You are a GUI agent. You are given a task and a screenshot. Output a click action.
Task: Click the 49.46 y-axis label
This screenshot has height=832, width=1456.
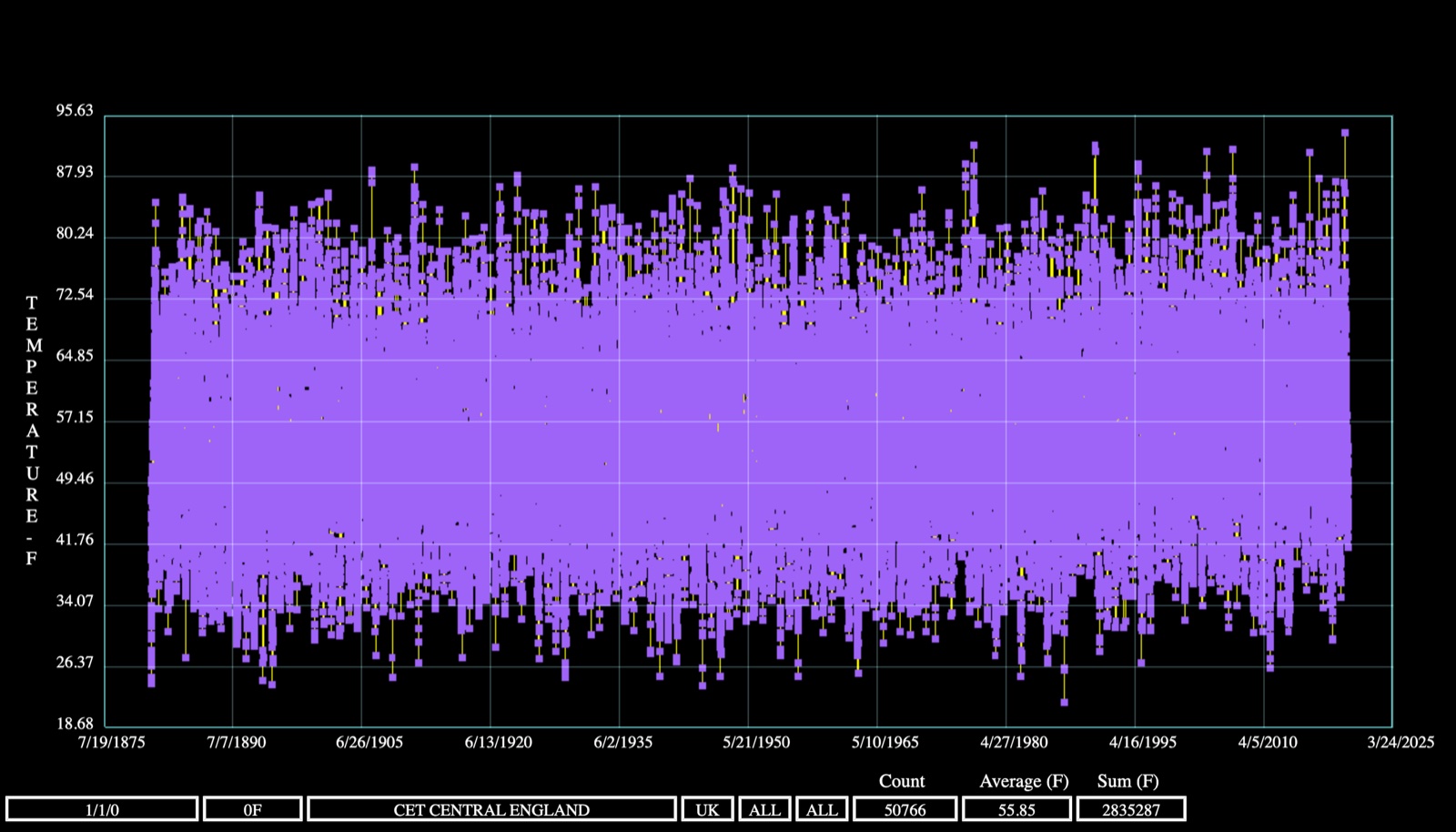pyautogui.click(x=75, y=478)
